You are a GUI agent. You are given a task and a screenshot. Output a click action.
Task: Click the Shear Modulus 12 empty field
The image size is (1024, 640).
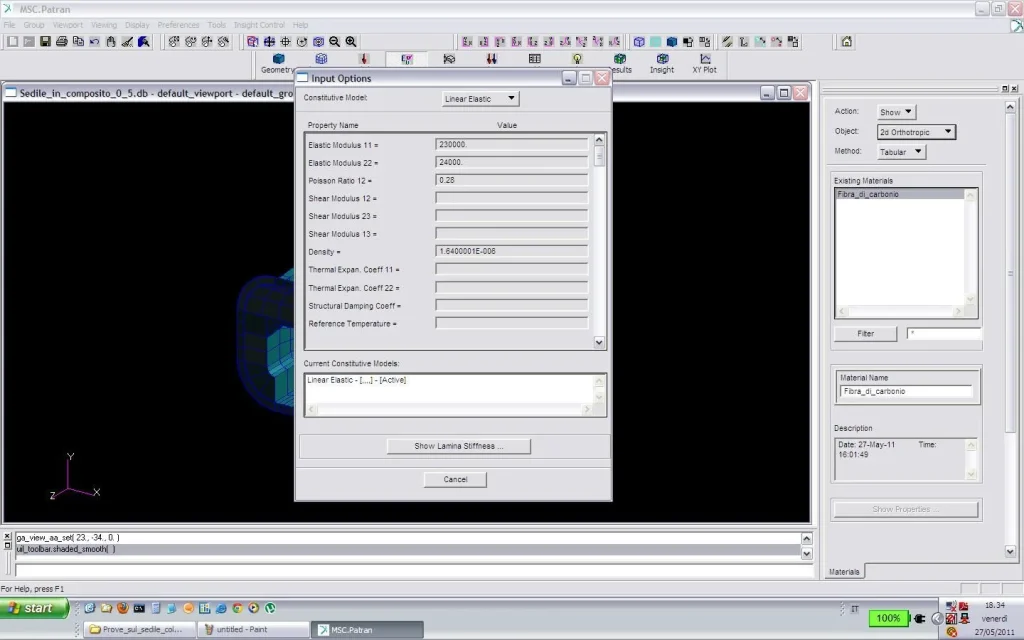click(x=511, y=198)
